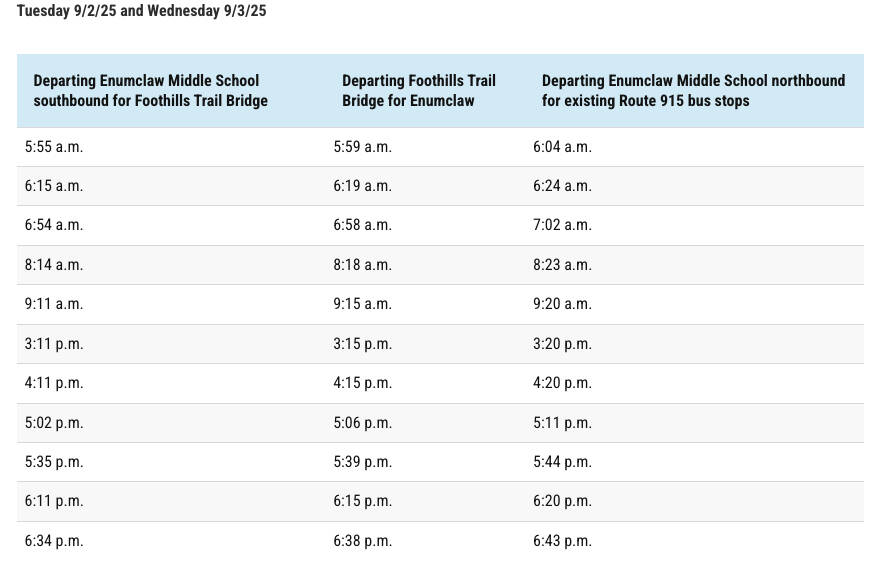
Task: Click the 5:35 p.m. departure cell
Action: 54,462
